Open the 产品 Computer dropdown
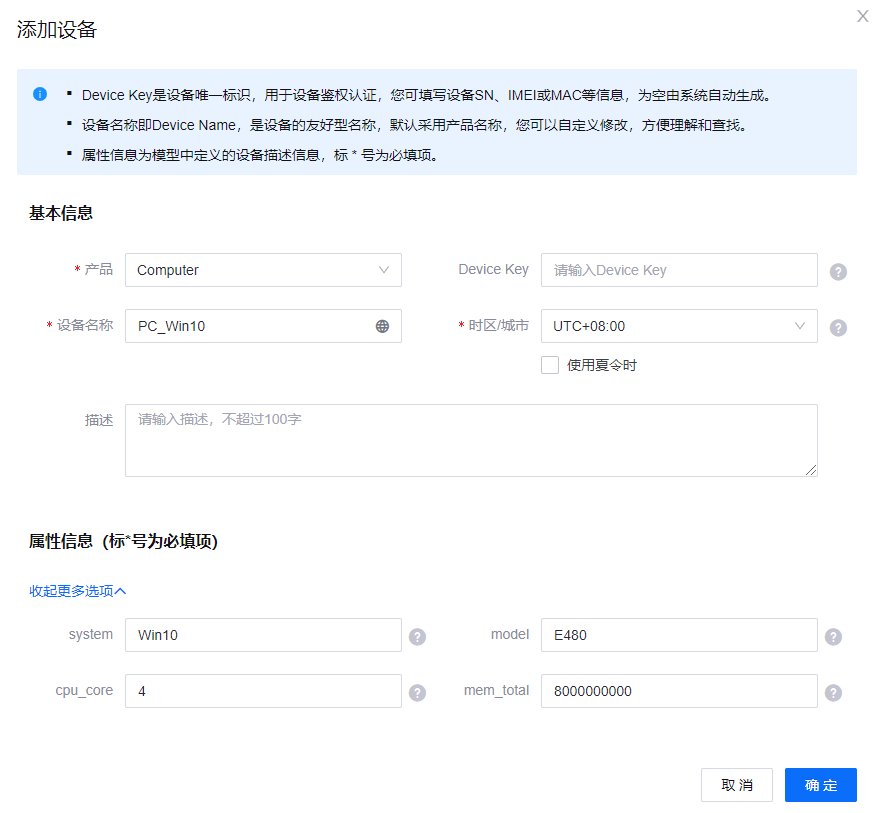The image size is (876, 813). click(x=263, y=270)
